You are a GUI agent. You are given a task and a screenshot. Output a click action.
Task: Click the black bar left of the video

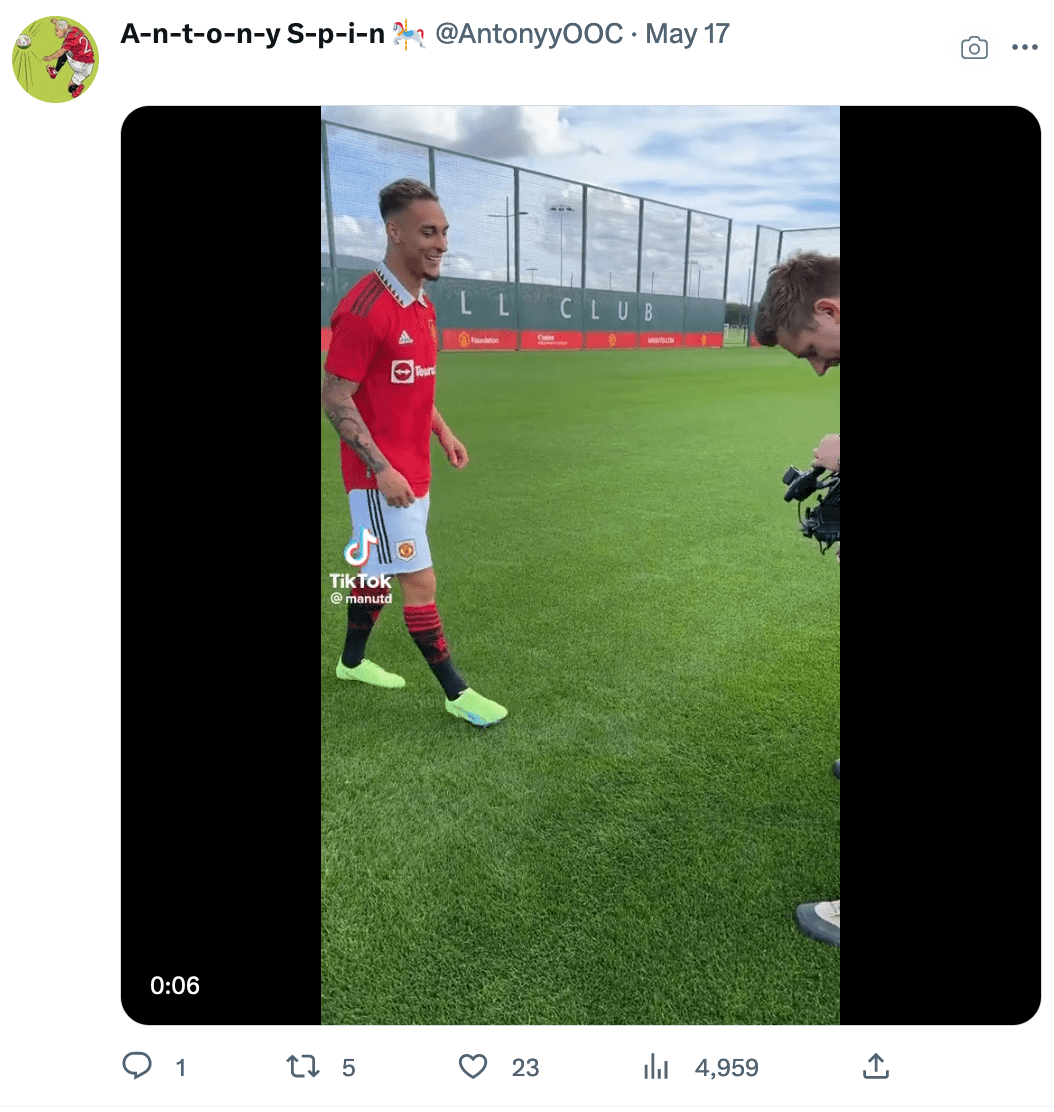tap(220, 565)
